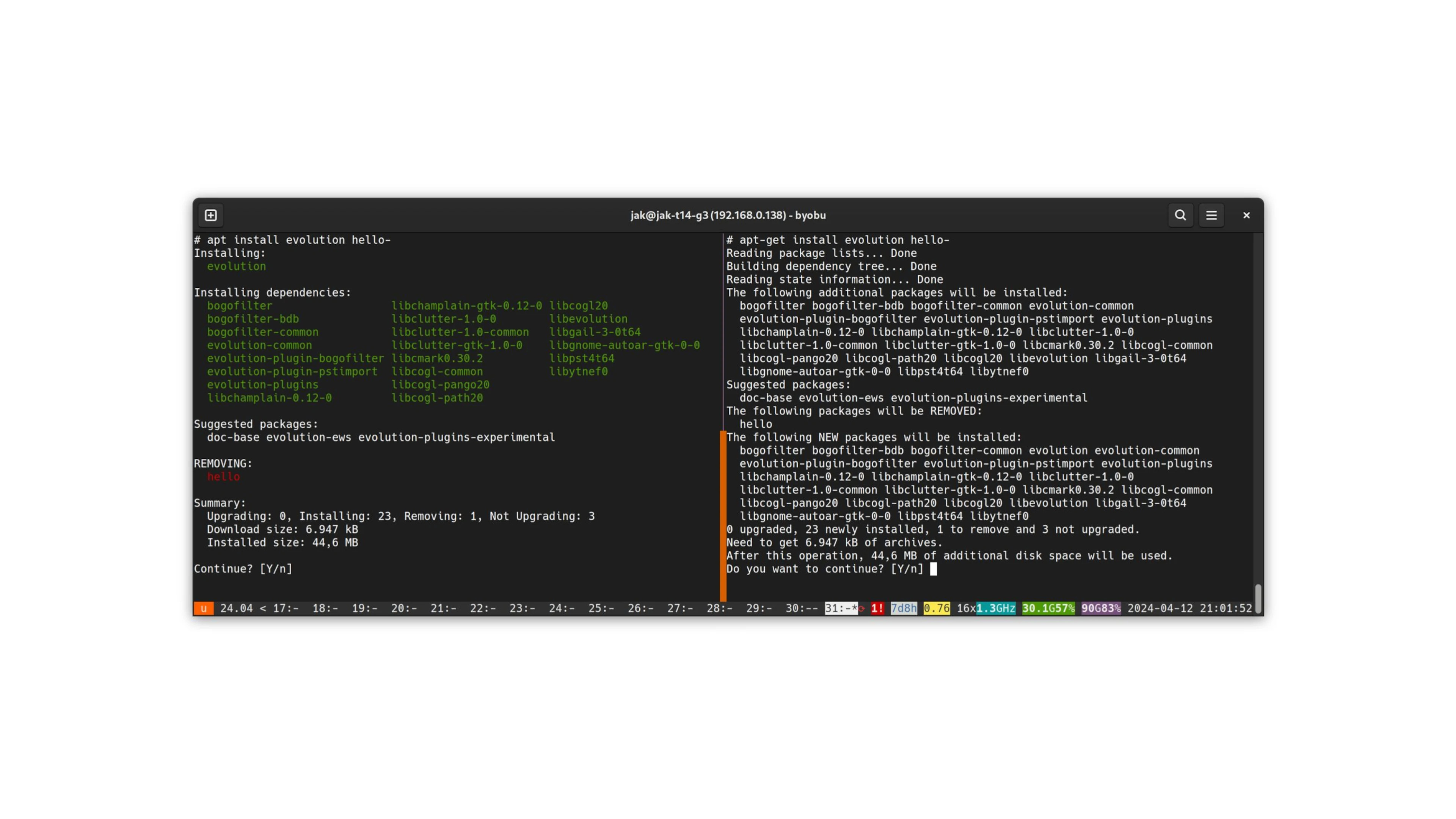Click the 1.3GHz CPU frequency badge
This screenshot has height=819, width=1456.
tap(995, 608)
